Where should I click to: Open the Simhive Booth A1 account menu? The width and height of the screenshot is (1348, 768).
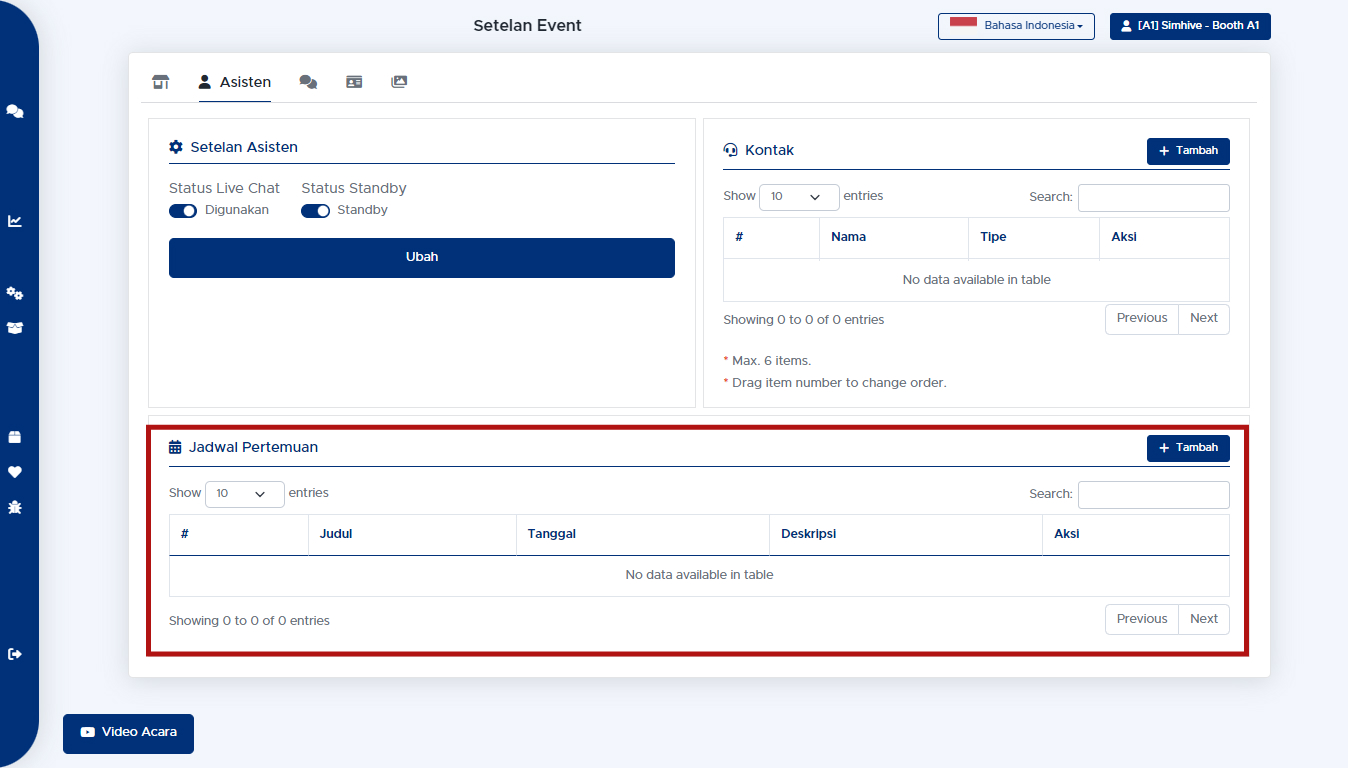coord(1190,26)
